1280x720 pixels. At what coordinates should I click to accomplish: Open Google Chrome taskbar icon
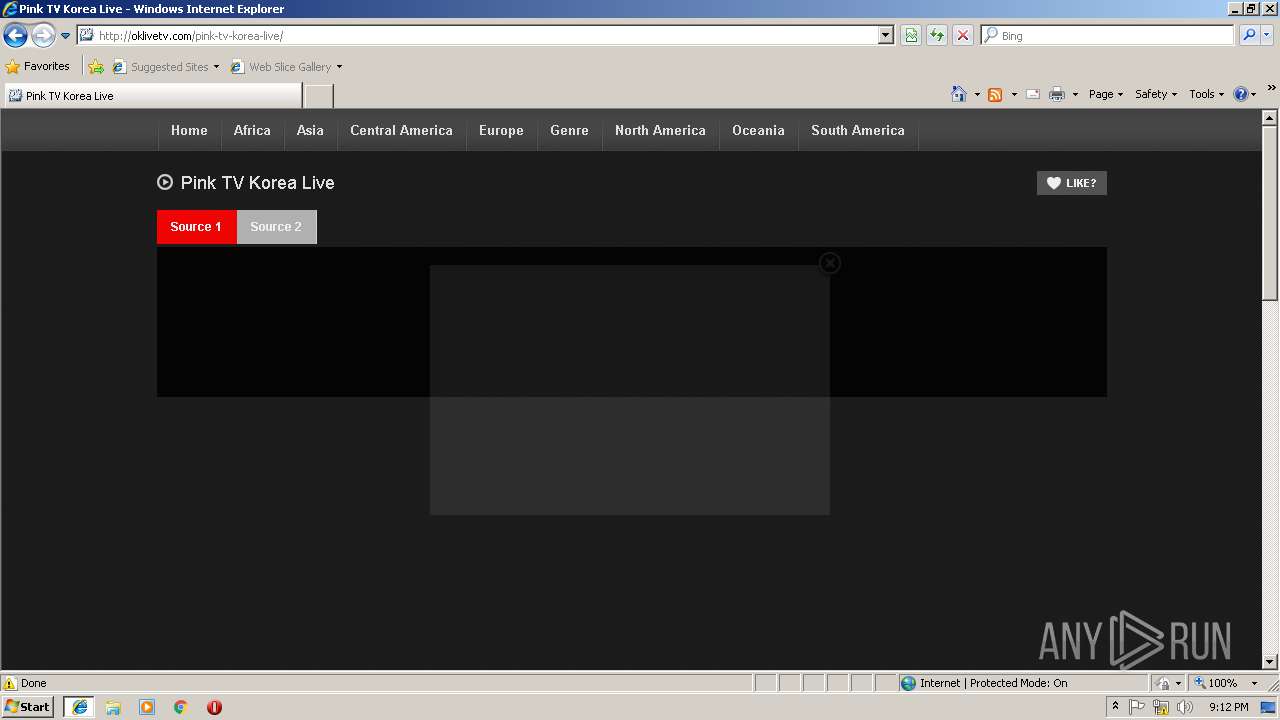pos(181,707)
